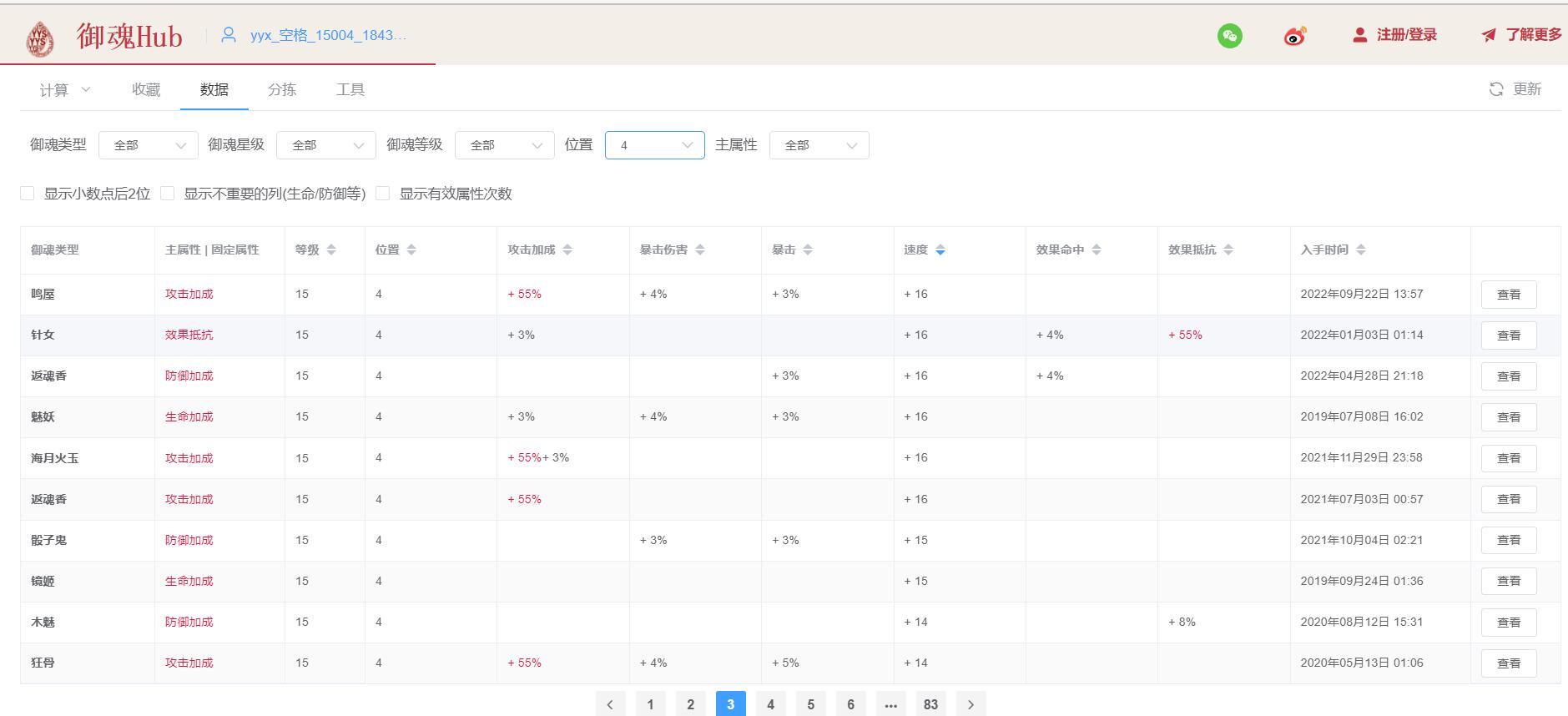This screenshot has height=716, width=1568.
Task: Expand the 计算 menu
Action: tap(65, 89)
